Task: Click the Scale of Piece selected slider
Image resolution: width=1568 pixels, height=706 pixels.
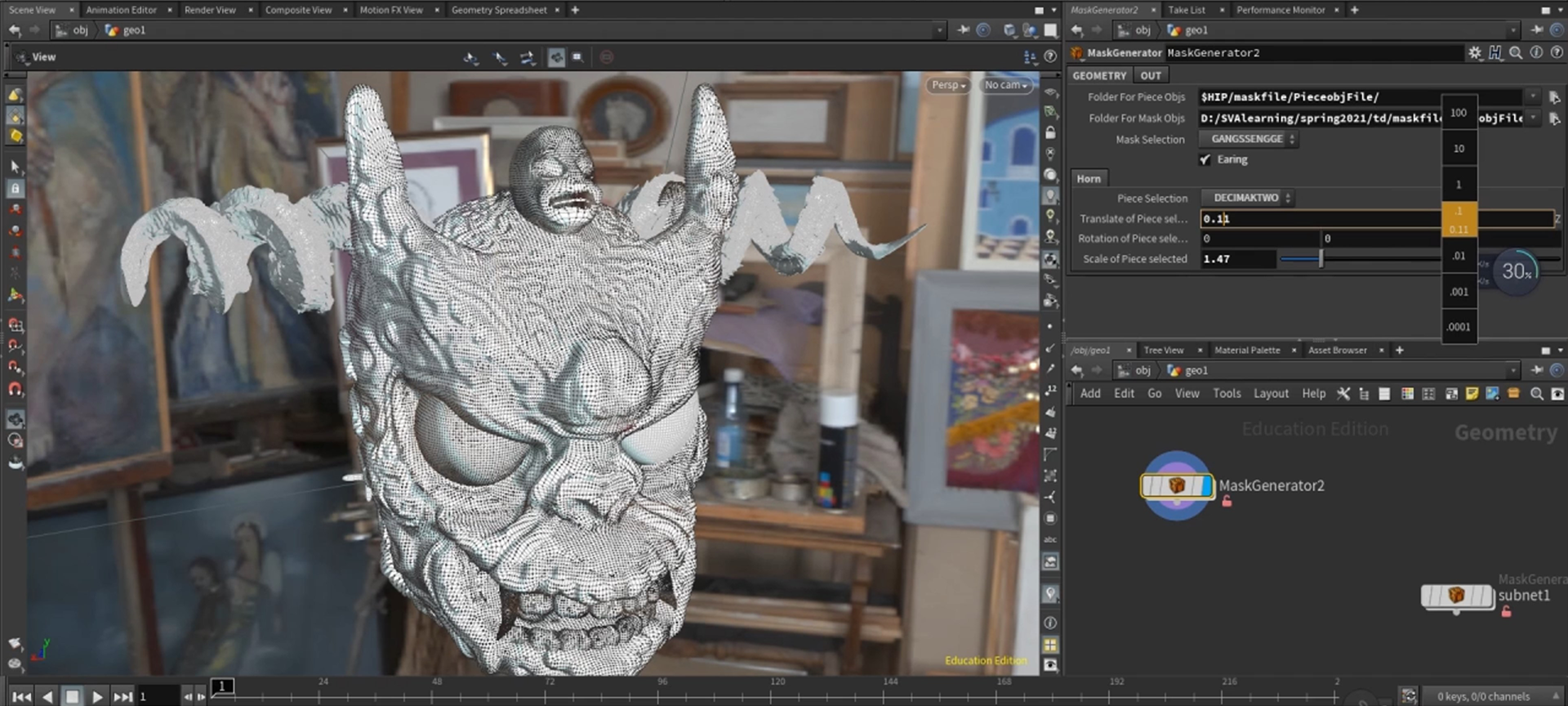Action: coord(1321,259)
